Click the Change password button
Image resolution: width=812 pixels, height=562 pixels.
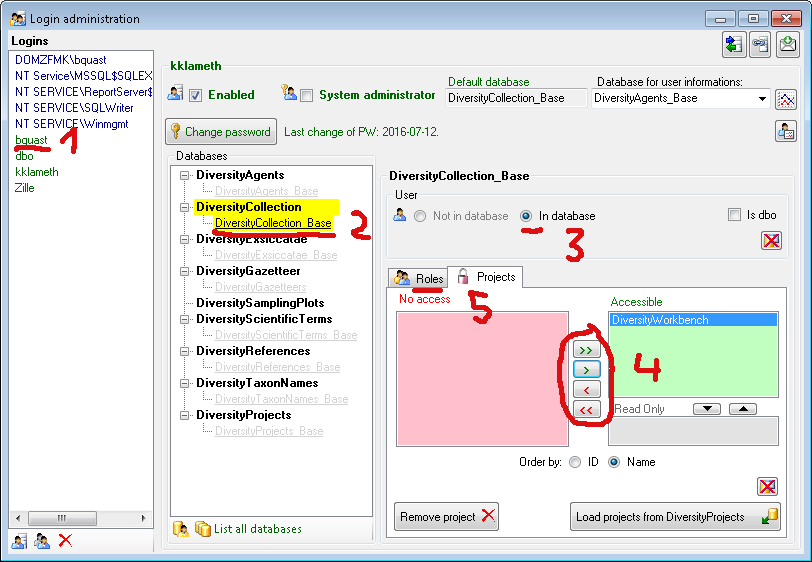[220, 131]
